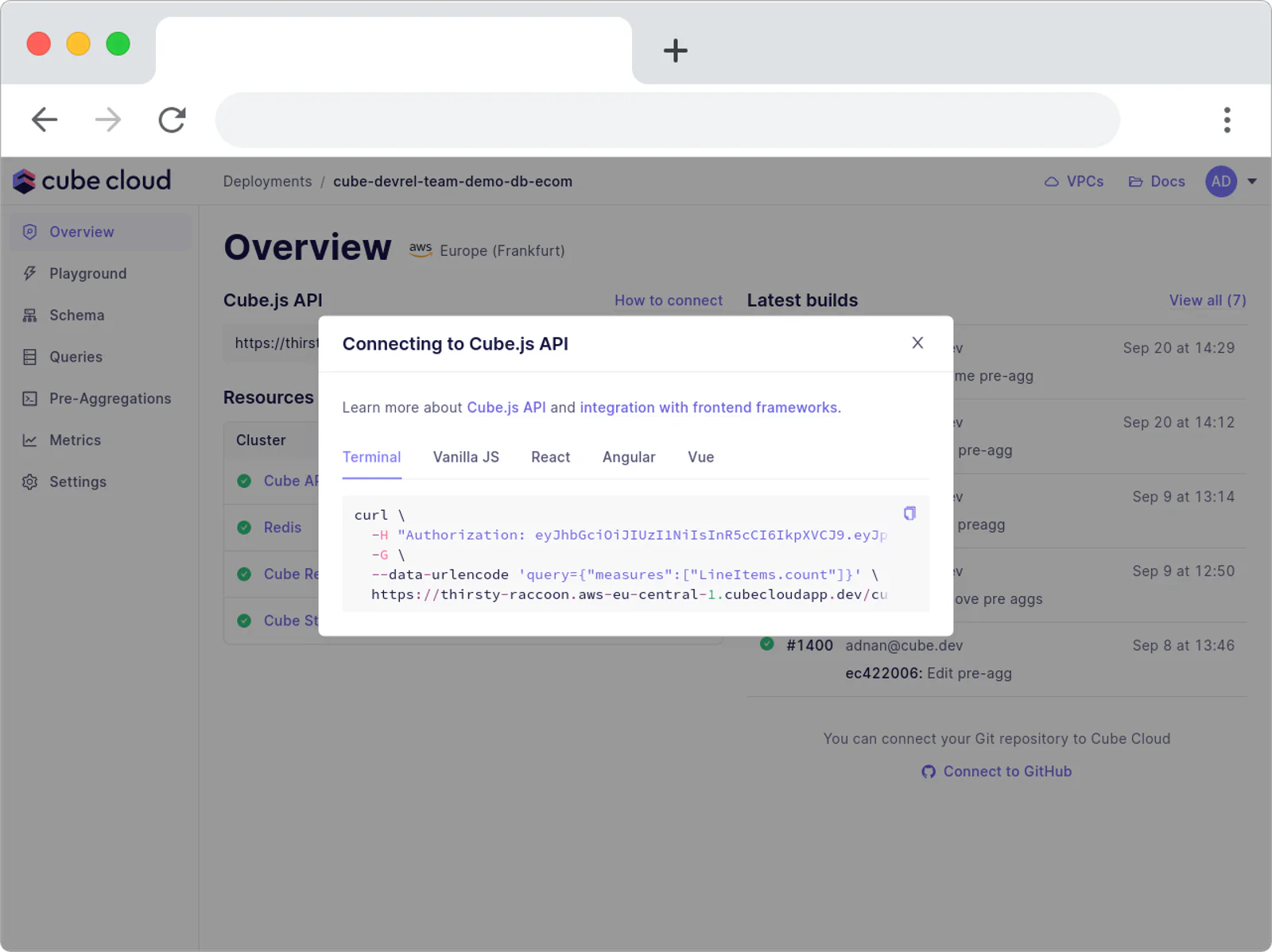Viewport: 1272px width, 952px height.
Task: Click build number #1400
Action: 809,645
